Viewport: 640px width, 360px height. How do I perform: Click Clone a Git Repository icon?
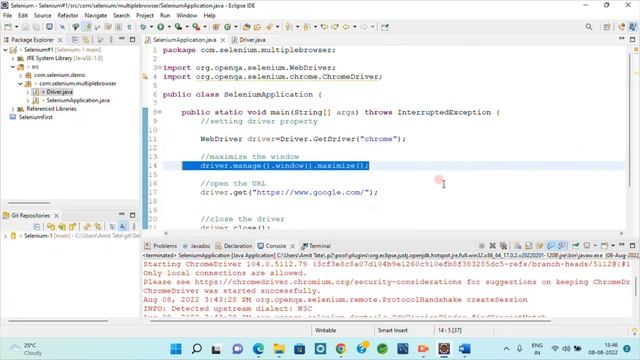click(x=62, y=227)
